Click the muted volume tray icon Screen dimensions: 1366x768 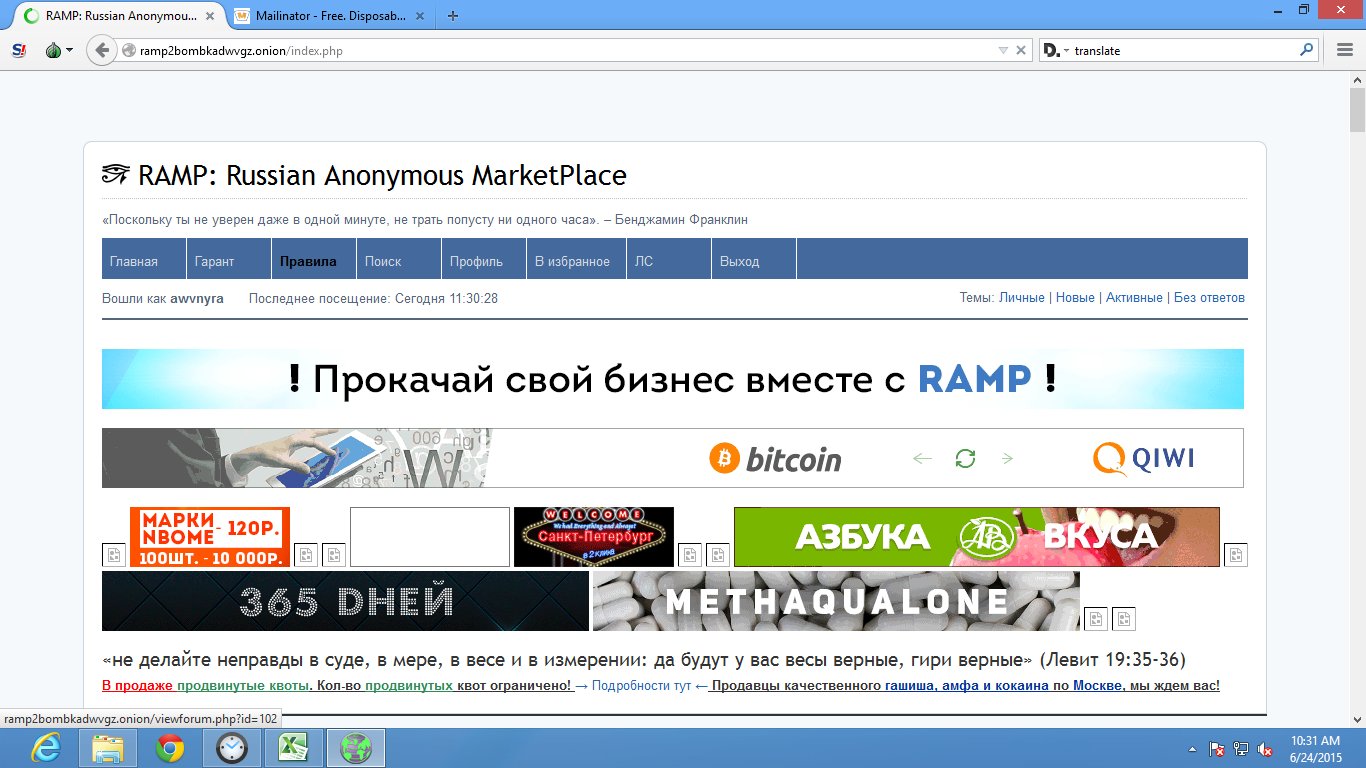[1265, 749]
